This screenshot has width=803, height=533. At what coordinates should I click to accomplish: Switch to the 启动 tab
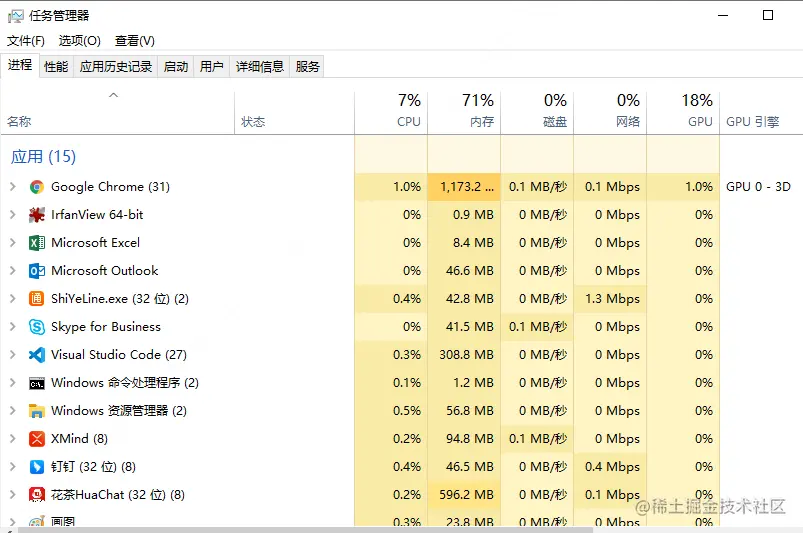coord(176,67)
